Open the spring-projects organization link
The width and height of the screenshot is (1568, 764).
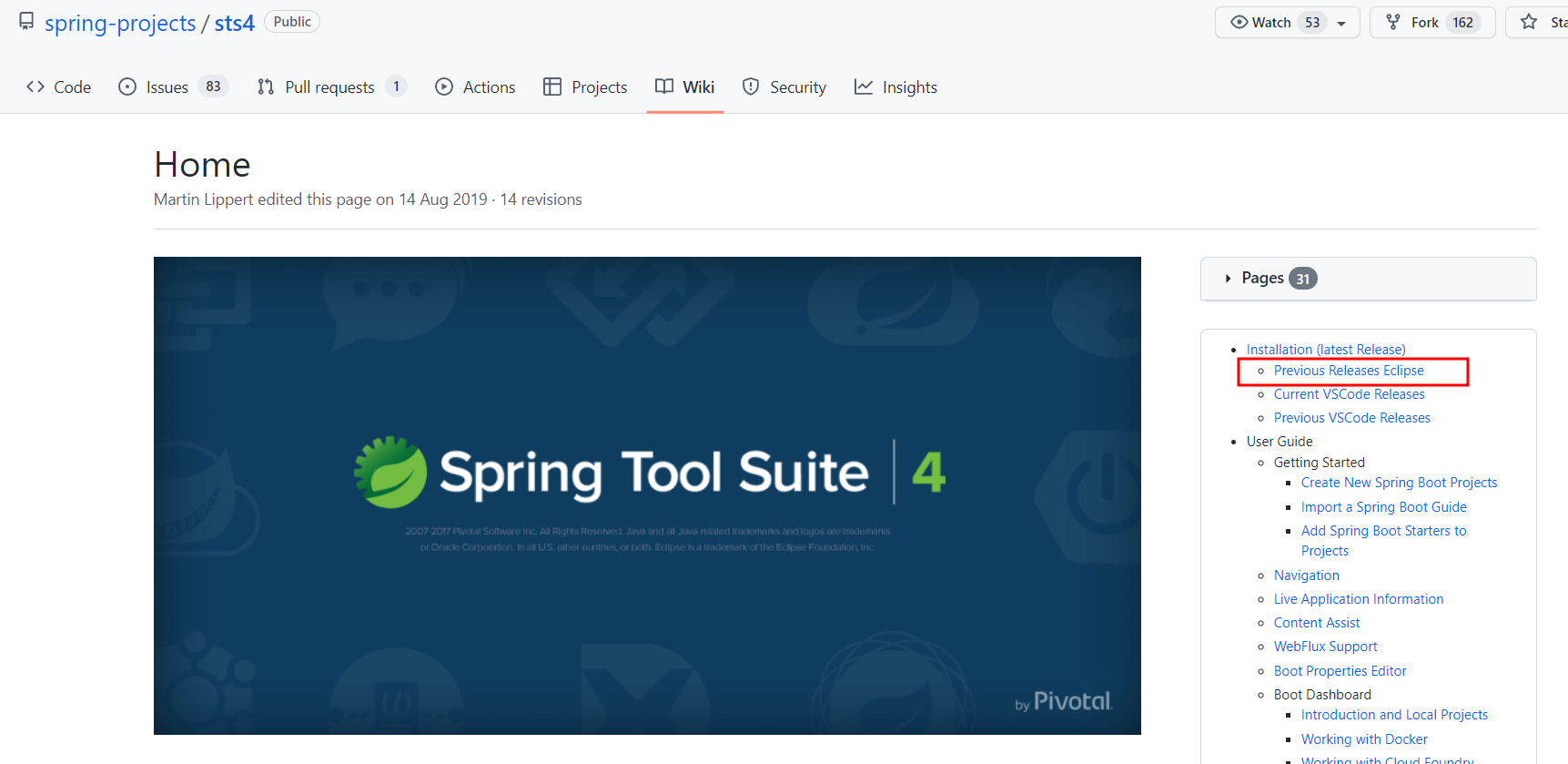click(120, 23)
